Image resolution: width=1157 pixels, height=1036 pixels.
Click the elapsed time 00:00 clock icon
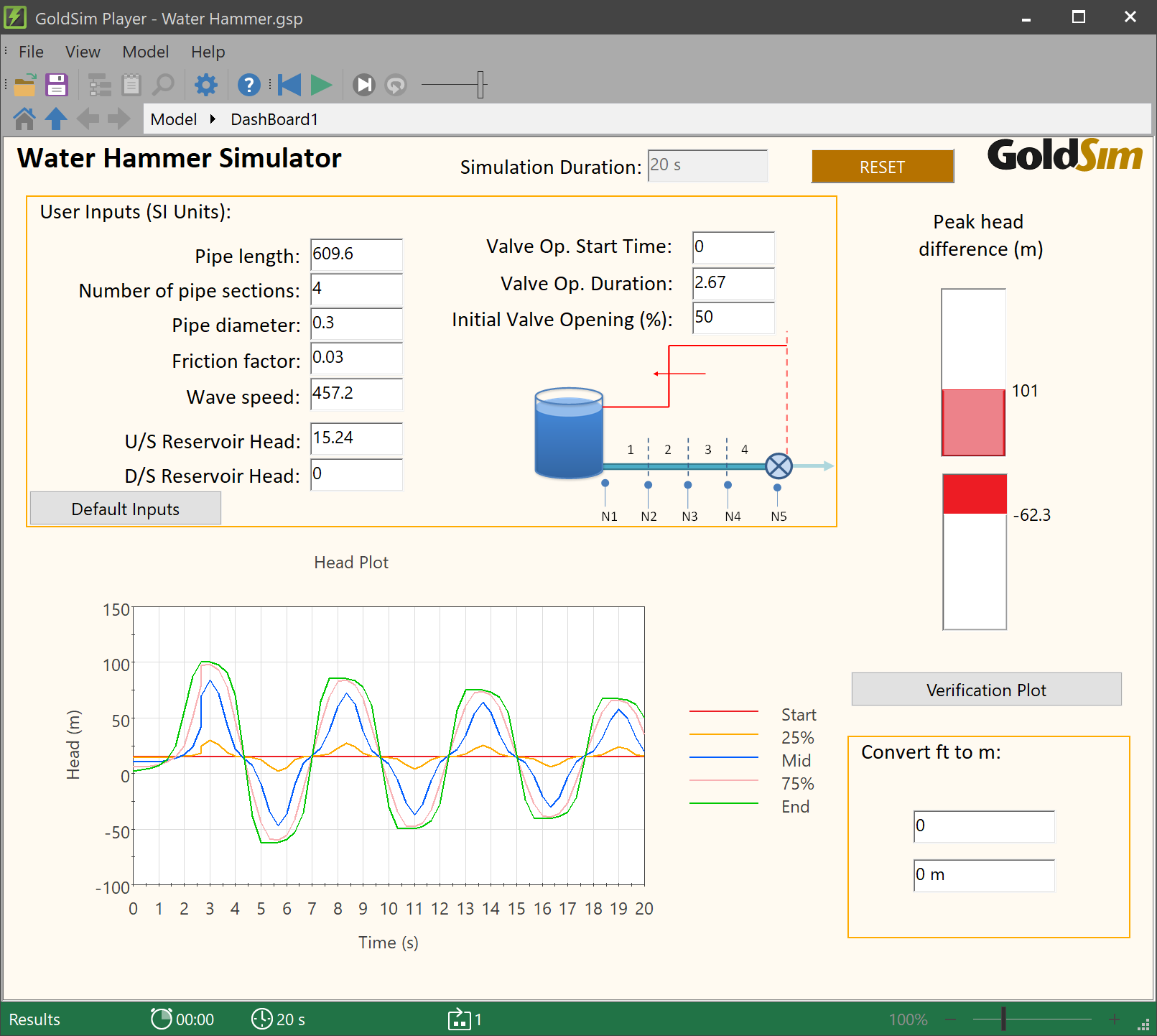tap(162, 1019)
